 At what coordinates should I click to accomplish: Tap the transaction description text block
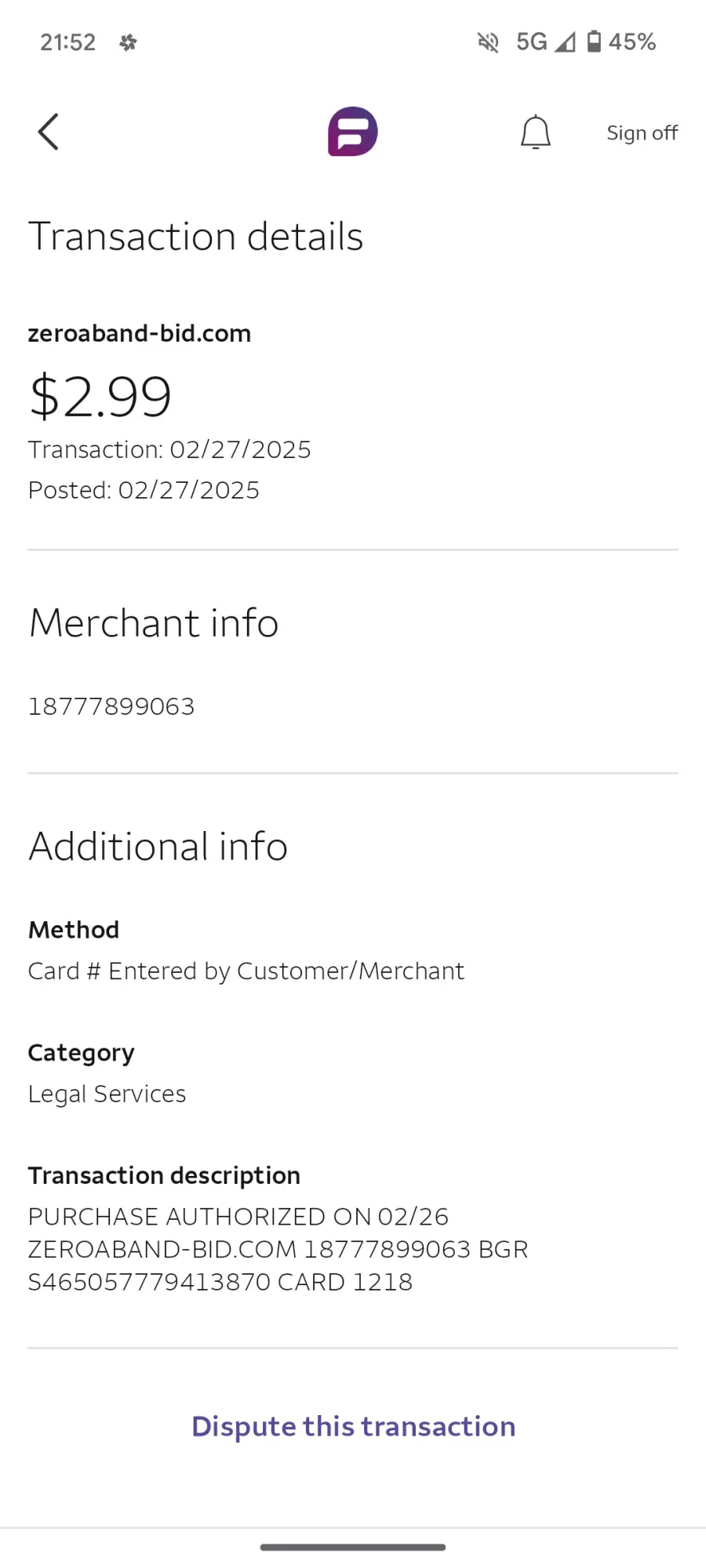click(278, 1249)
